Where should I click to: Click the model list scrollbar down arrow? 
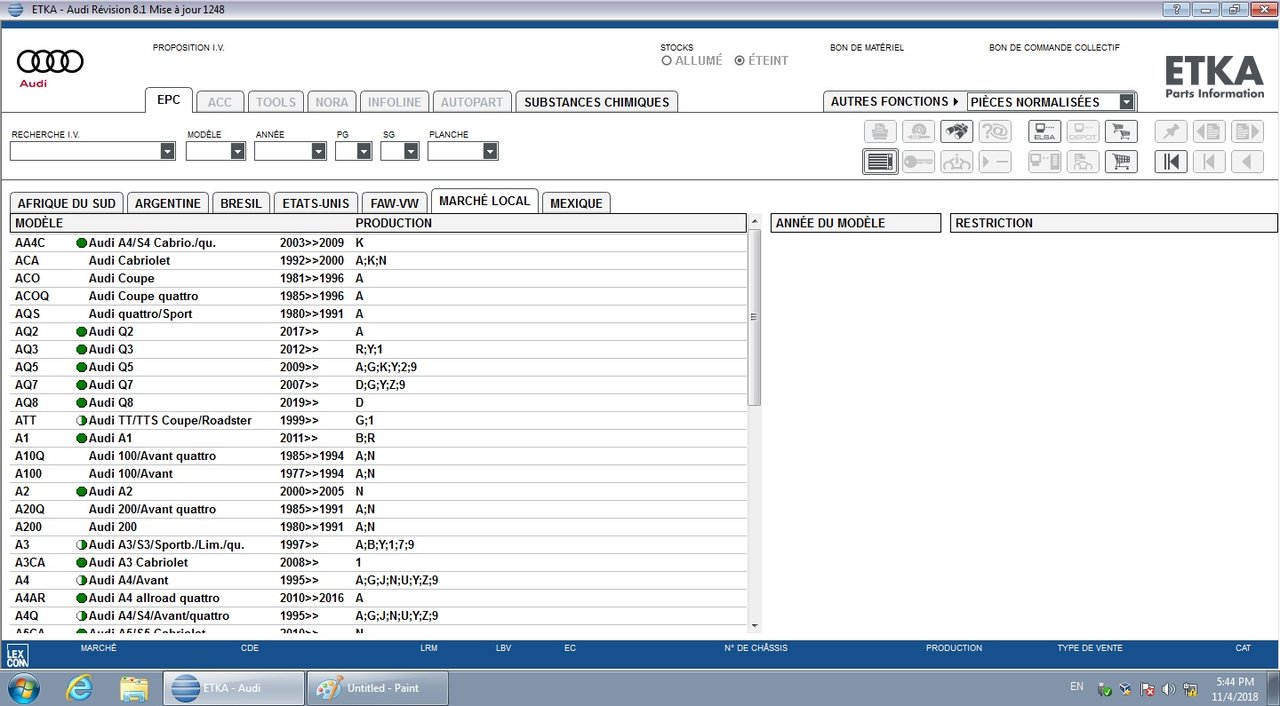754,626
